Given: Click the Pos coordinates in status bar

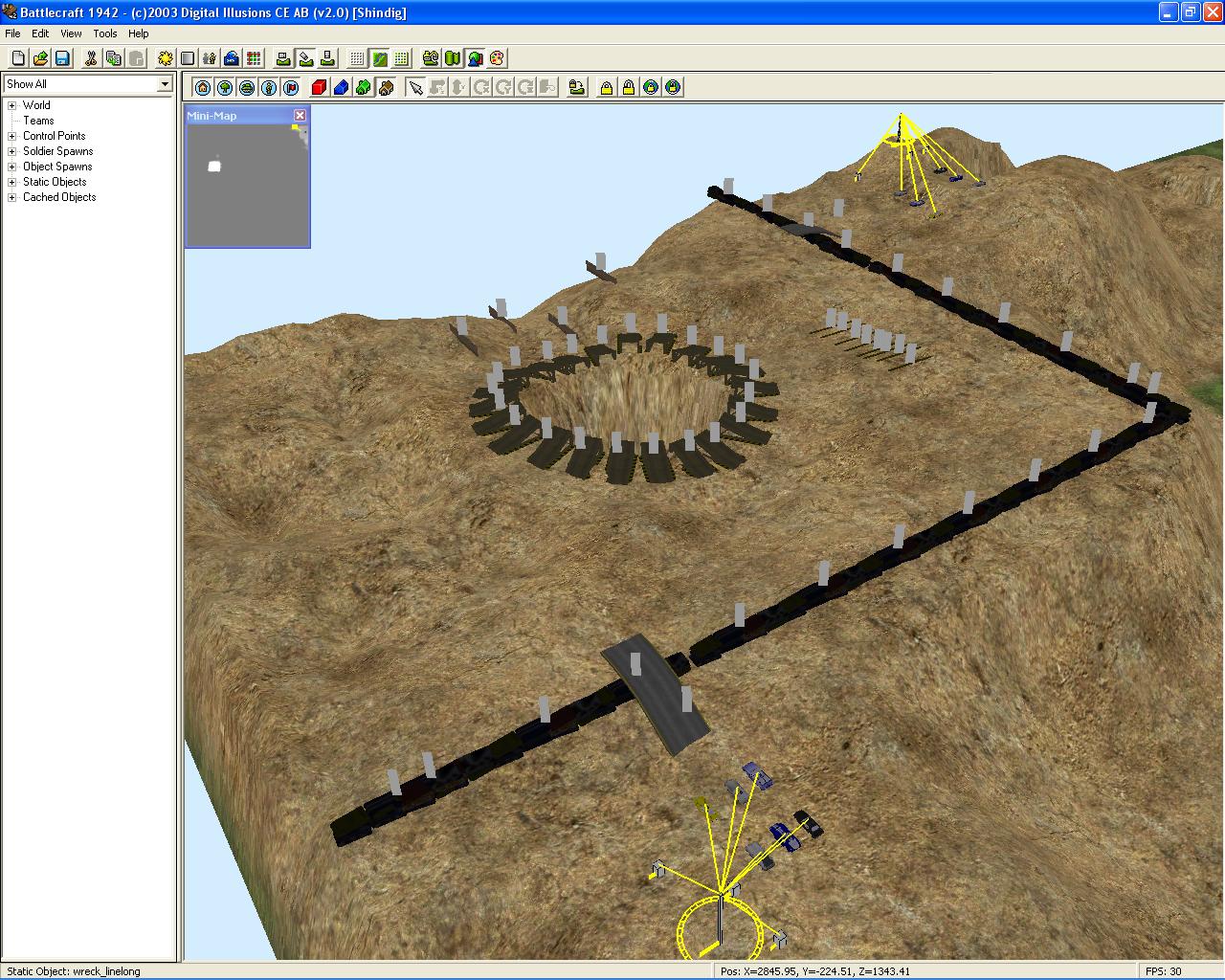Looking at the screenshot, I should [x=815, y=971].
